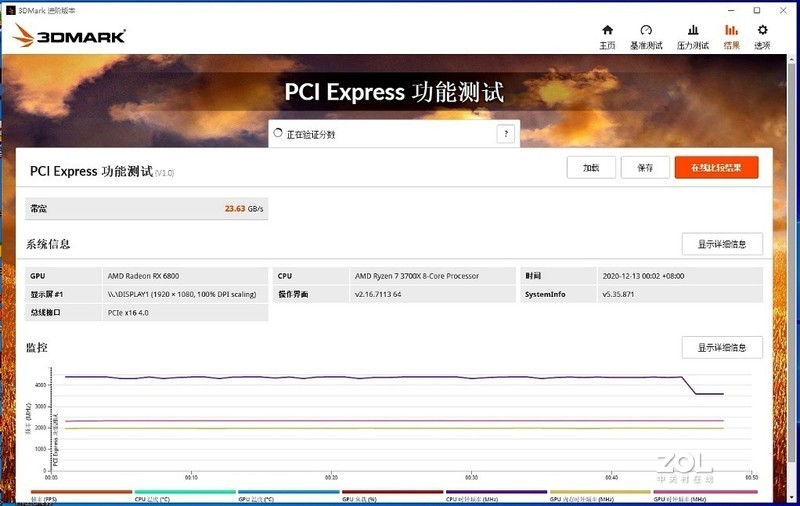This screenshot has height=506, width=800.
Task: Show detailed info for 监控 section
Action: click(x=722, y=347)
